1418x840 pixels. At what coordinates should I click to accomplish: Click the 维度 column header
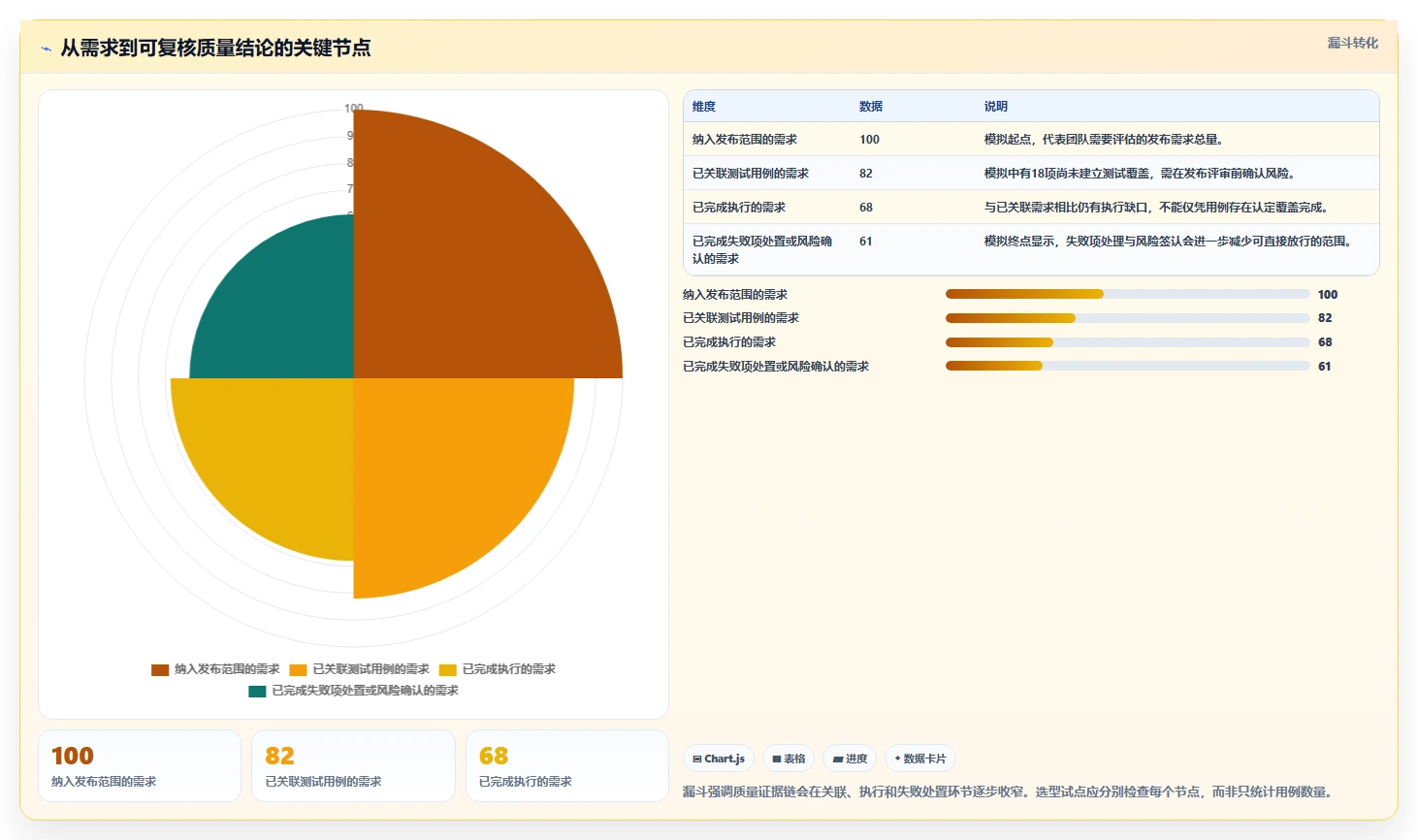(704, 107)
